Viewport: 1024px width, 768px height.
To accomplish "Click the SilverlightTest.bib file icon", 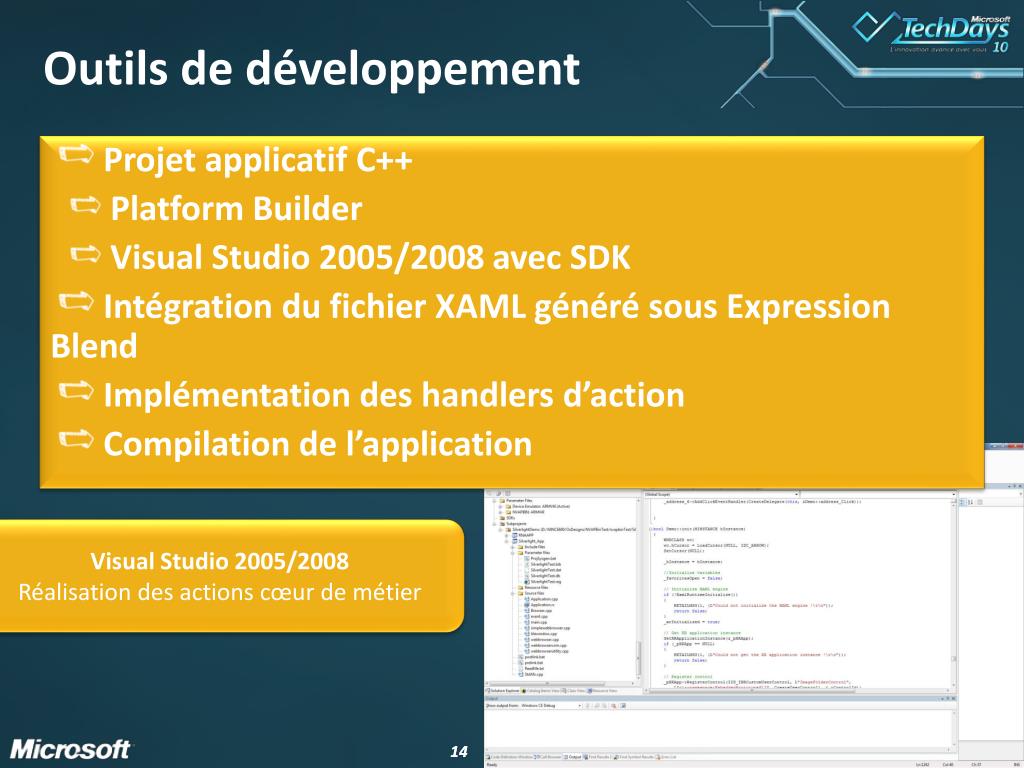I will tap(527, 564).
